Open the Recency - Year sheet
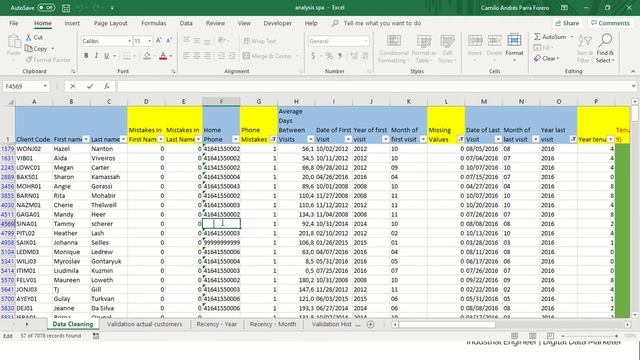 (217, 324)
